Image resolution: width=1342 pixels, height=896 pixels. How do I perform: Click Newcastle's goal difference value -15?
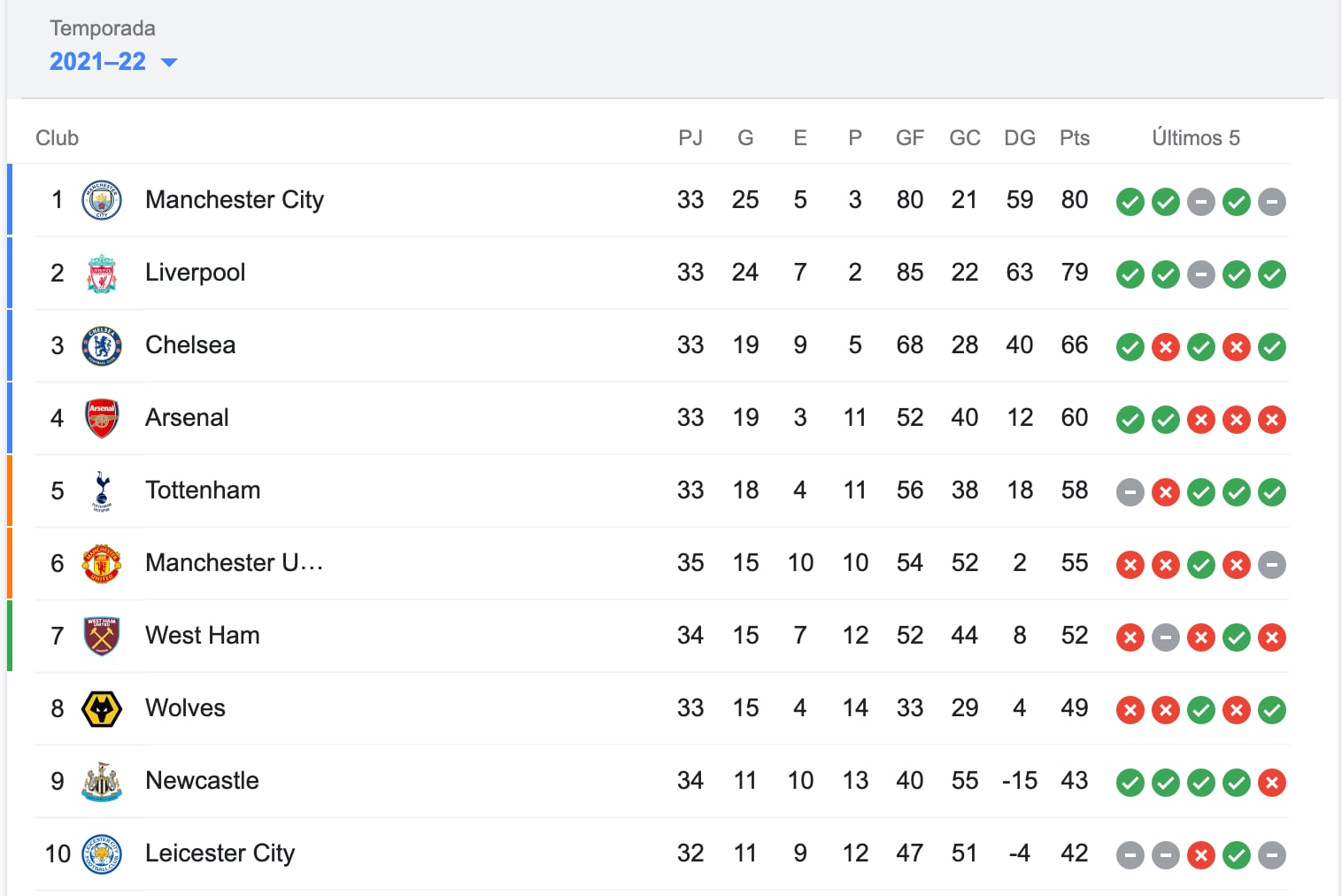1020,781
